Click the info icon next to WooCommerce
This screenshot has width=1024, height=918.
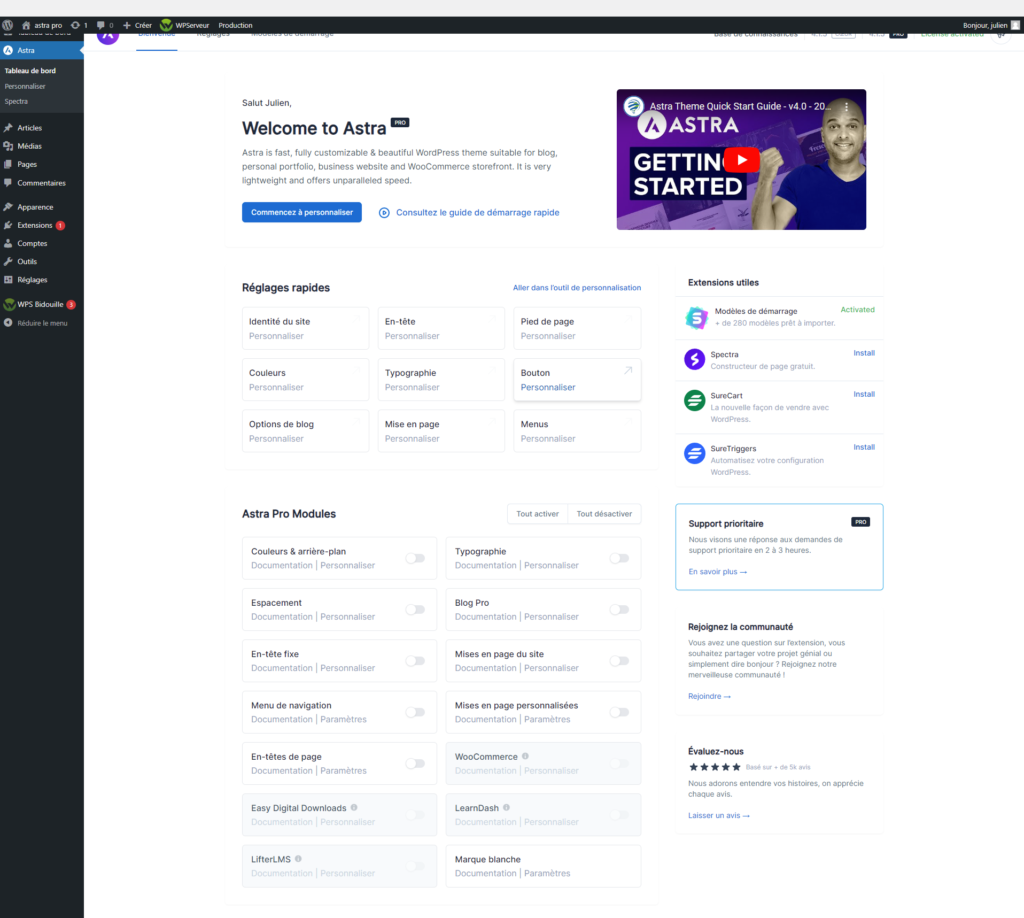[x=525, y=757]
